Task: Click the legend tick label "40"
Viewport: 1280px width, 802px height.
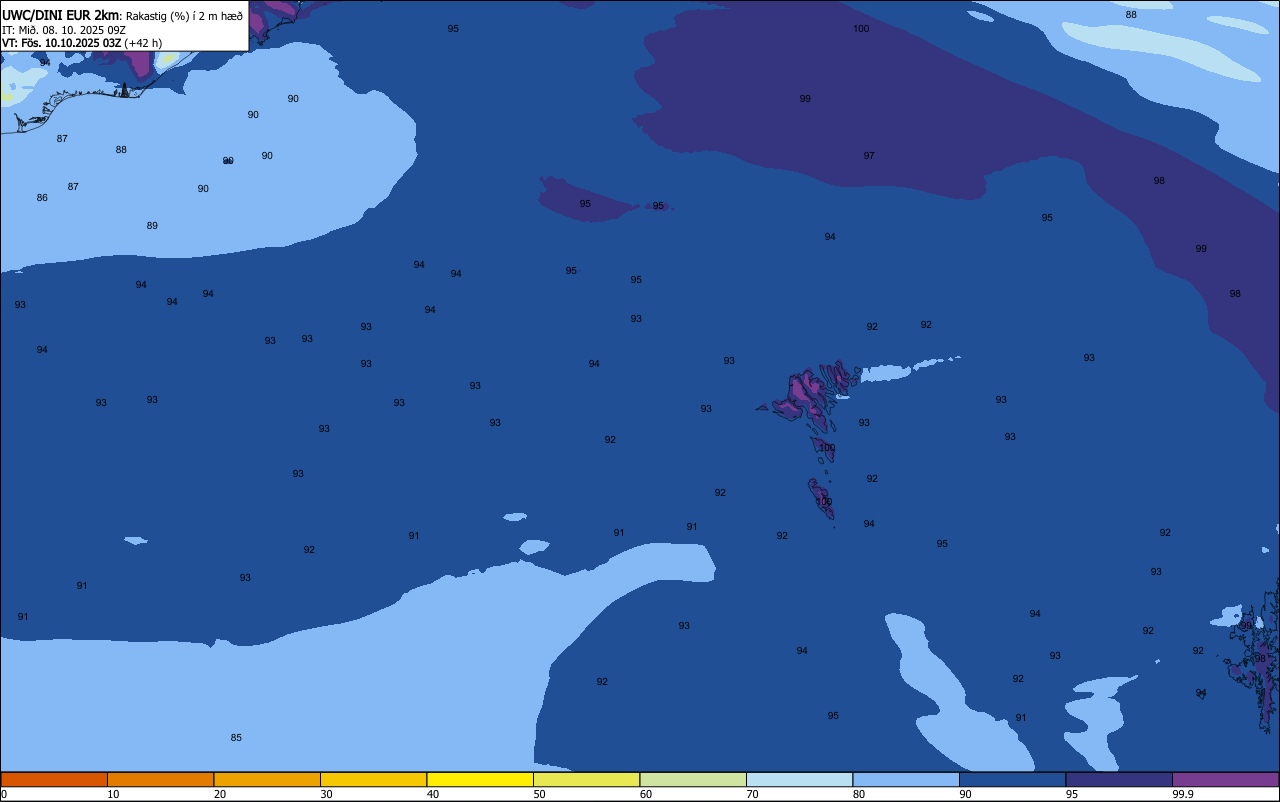Action: (x=433, y=794)
